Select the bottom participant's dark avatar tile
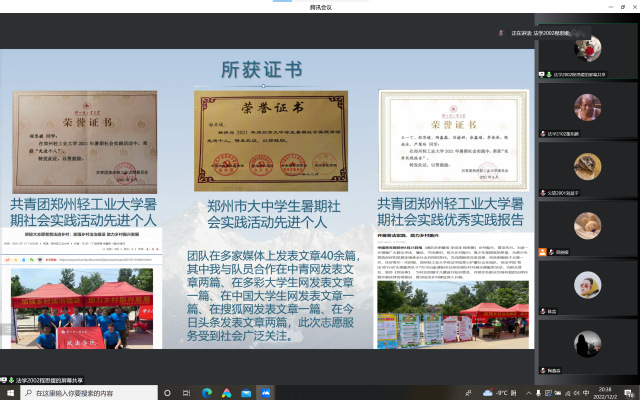Image resolution: width=640 pixels, height=400 pixels. tap(587, 344)
